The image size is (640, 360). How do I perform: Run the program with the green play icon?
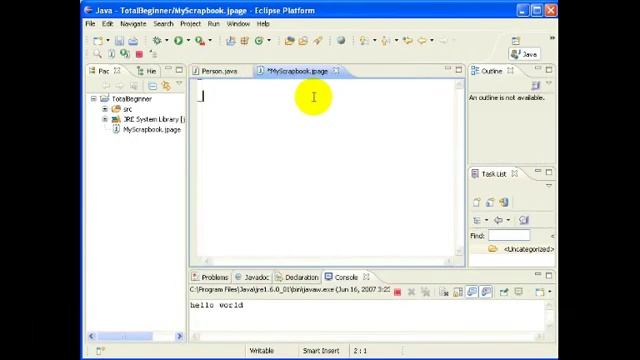tap(178, 40)
